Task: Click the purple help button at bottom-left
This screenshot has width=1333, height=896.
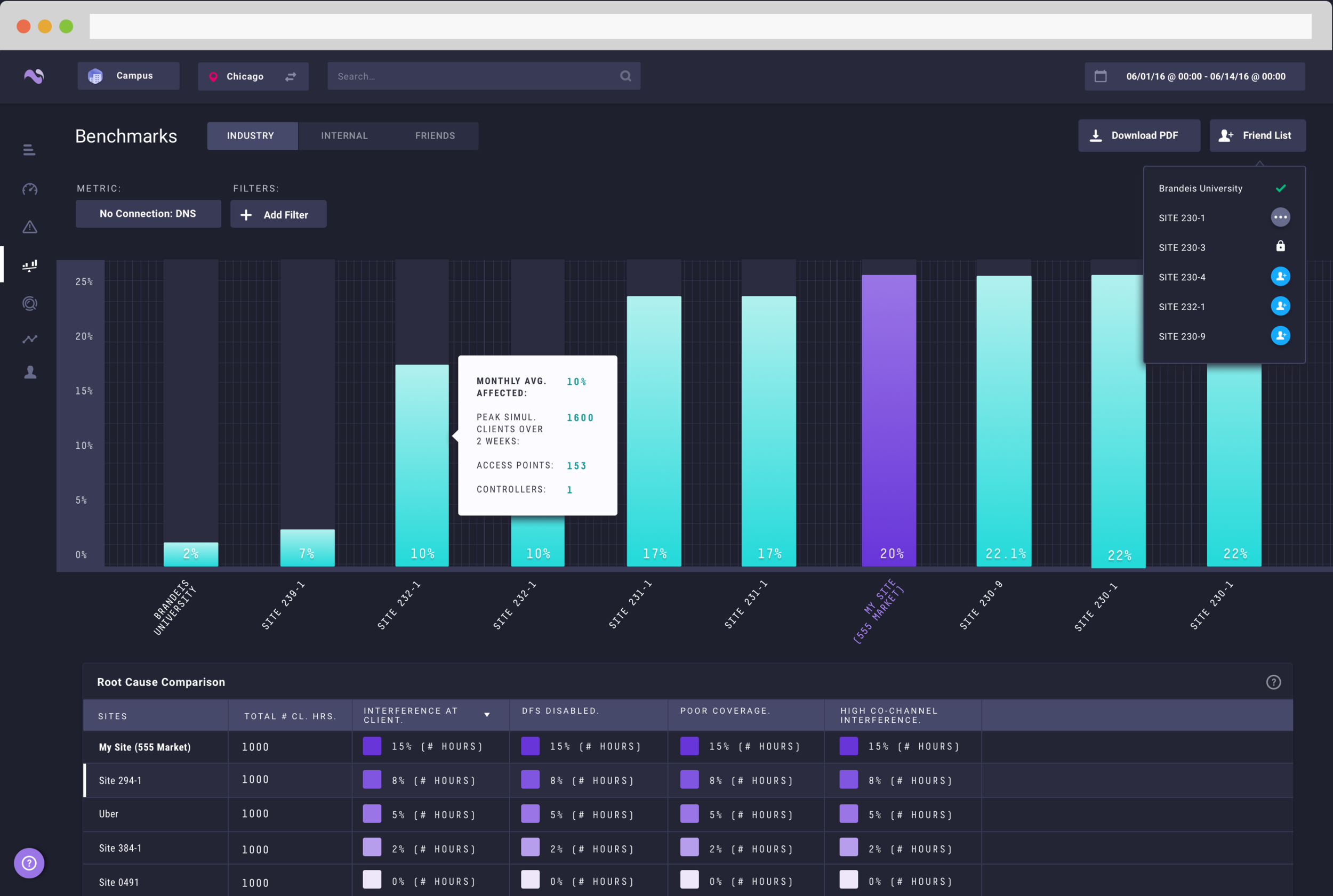Action: tap(29, 863)
